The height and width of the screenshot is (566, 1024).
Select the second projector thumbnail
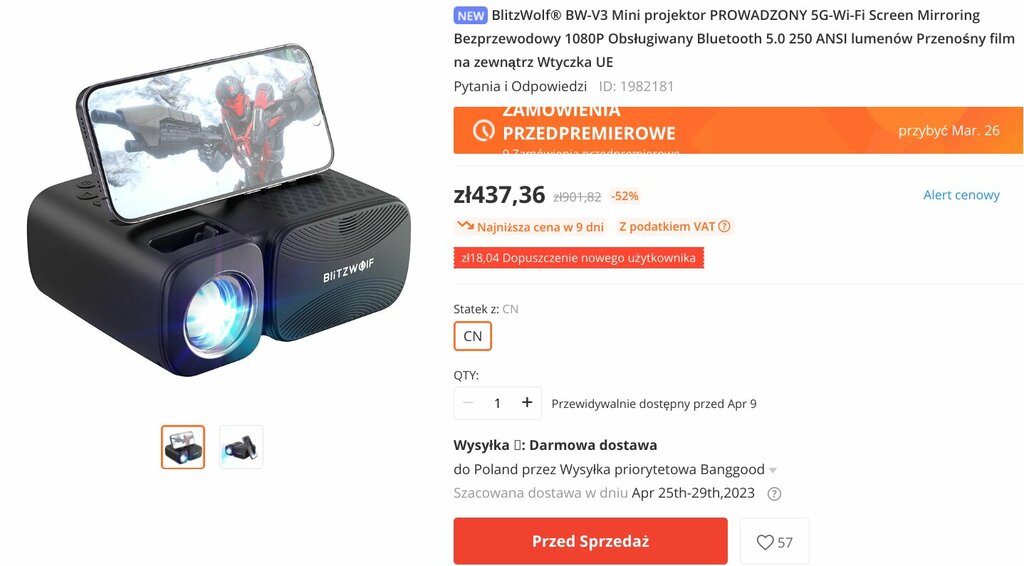coord(241,447)
